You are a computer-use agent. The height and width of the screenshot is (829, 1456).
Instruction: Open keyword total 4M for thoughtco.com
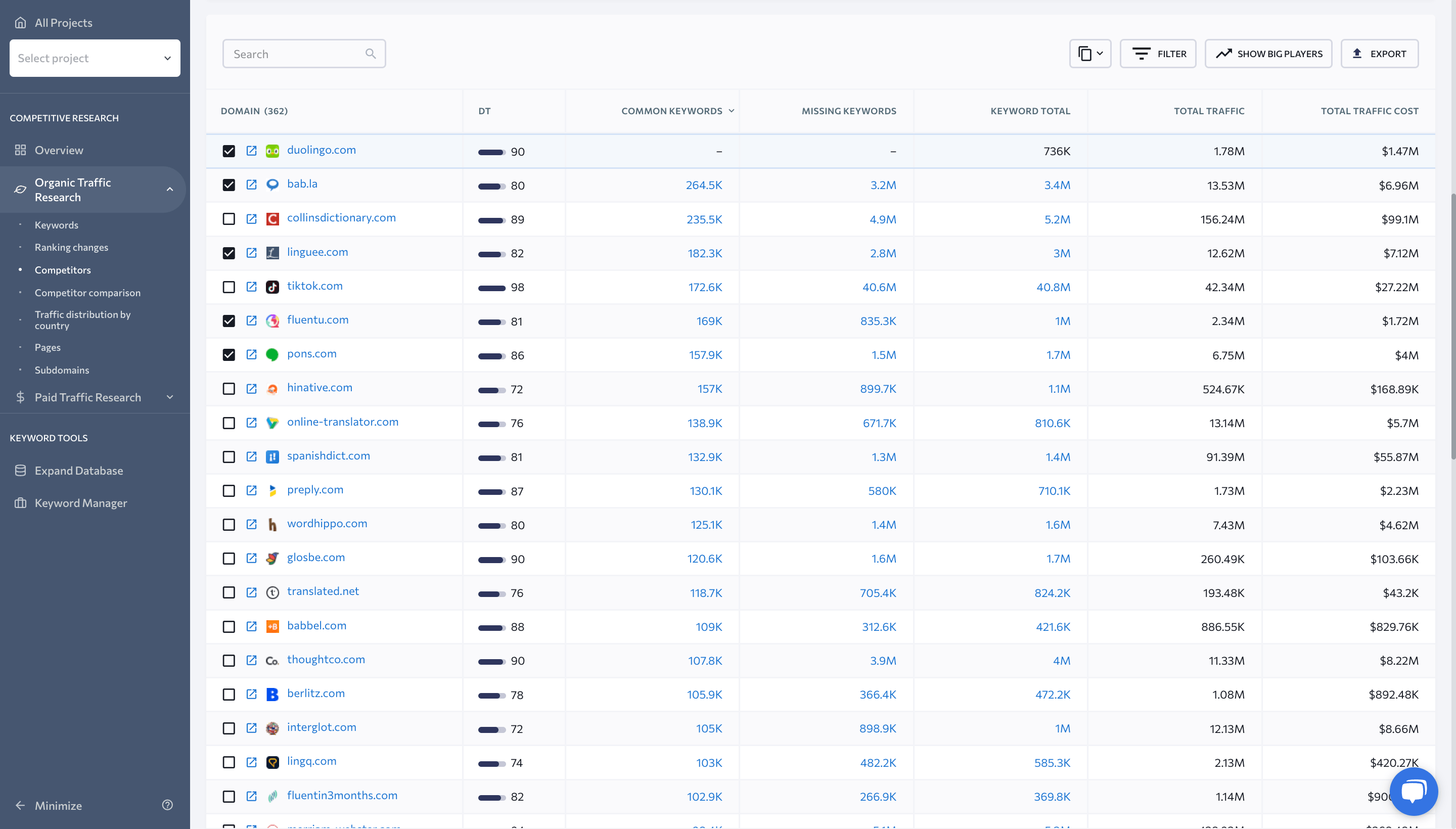(1061, 661)
